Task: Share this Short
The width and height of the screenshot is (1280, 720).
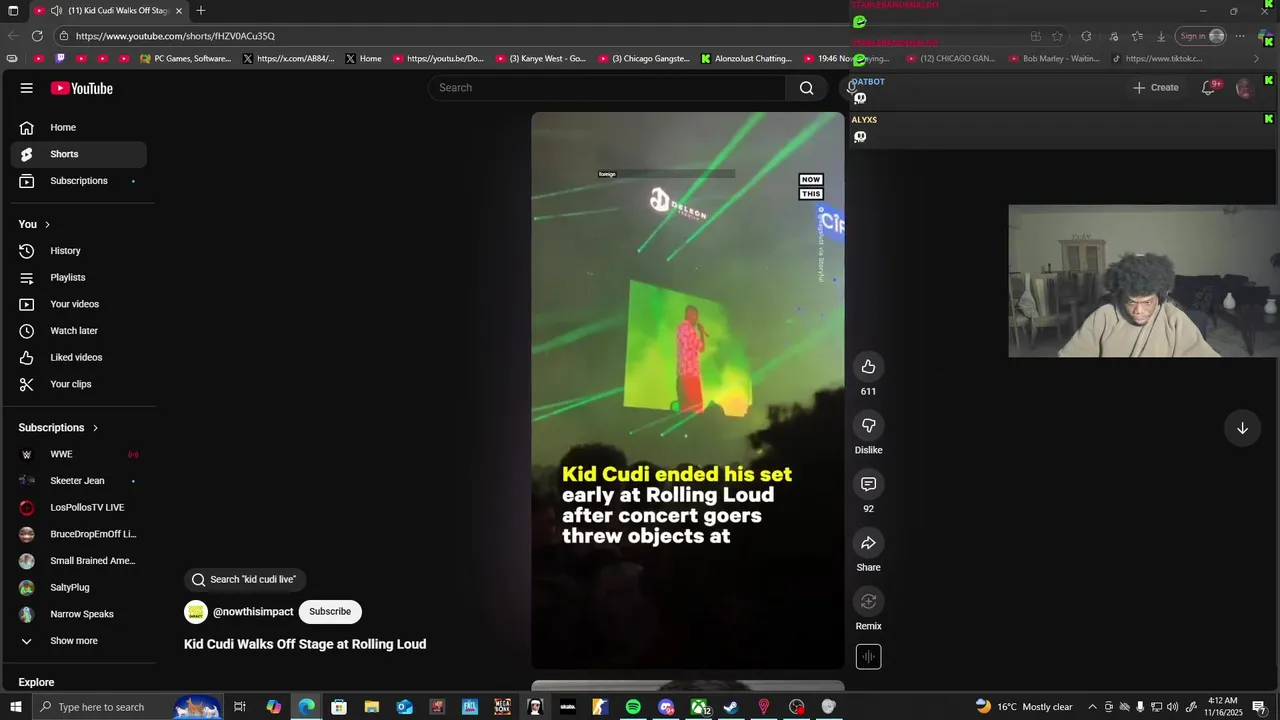Action: click(x=868, y=543)
